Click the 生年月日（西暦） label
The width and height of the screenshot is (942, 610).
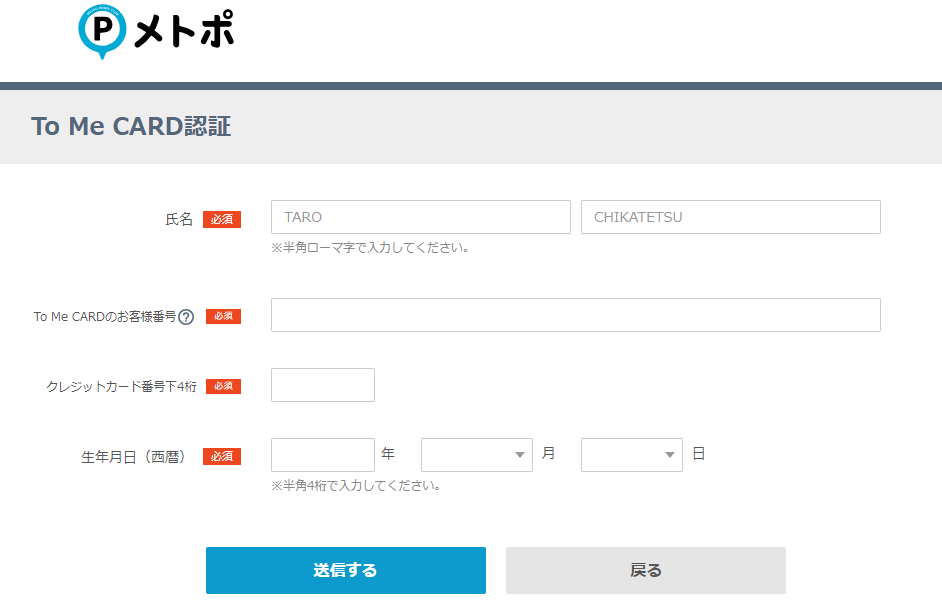tap(133, 457)
